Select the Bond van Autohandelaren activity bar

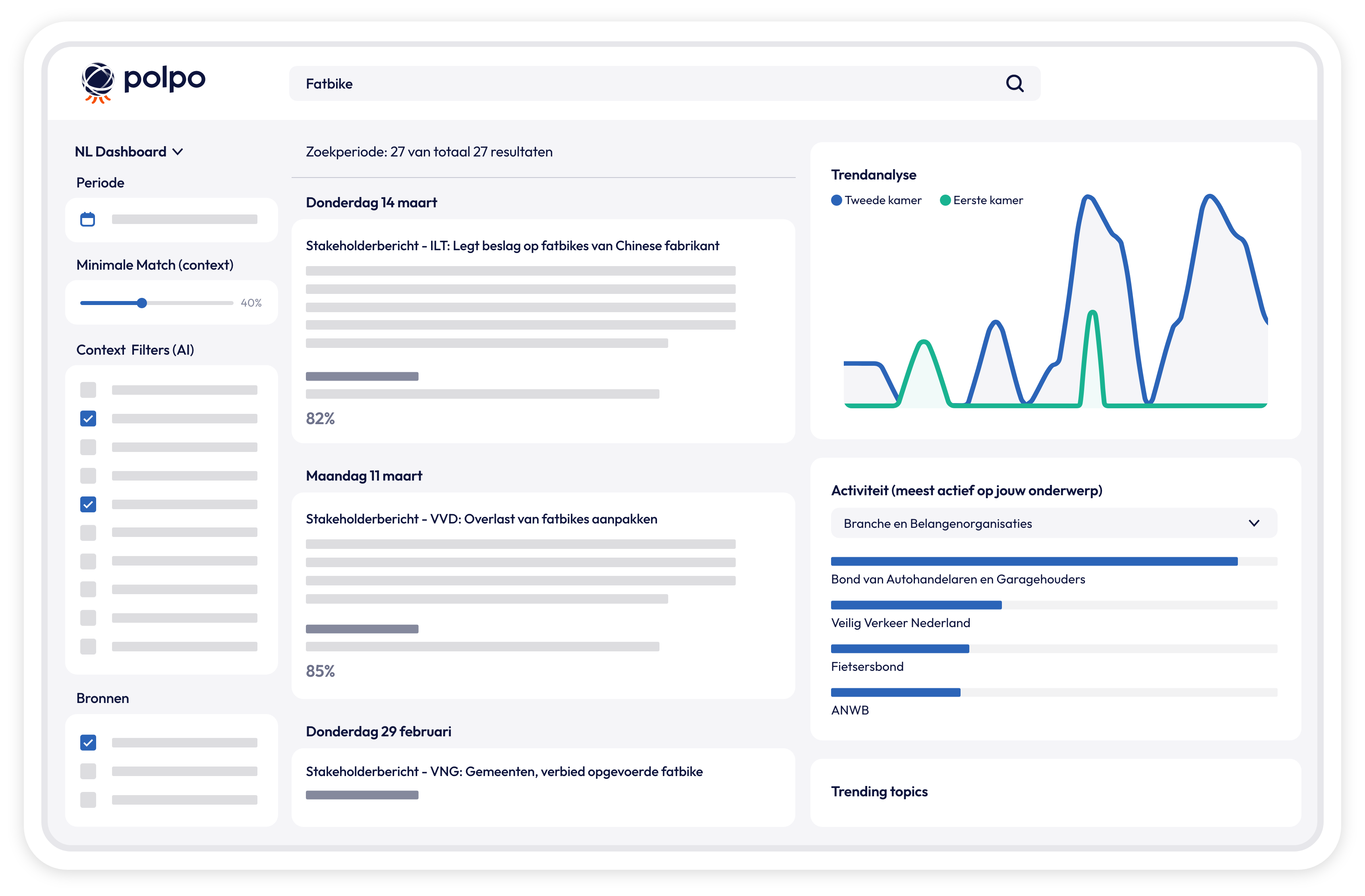click(1034, 561)
